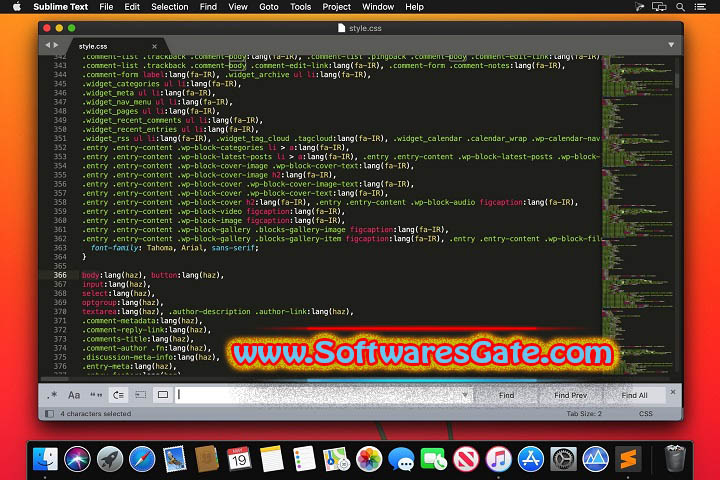Open the Help menu
Image resolution: width=720 pixels, height=480 pixels.
pyautogui.click(x=414, y=7)
